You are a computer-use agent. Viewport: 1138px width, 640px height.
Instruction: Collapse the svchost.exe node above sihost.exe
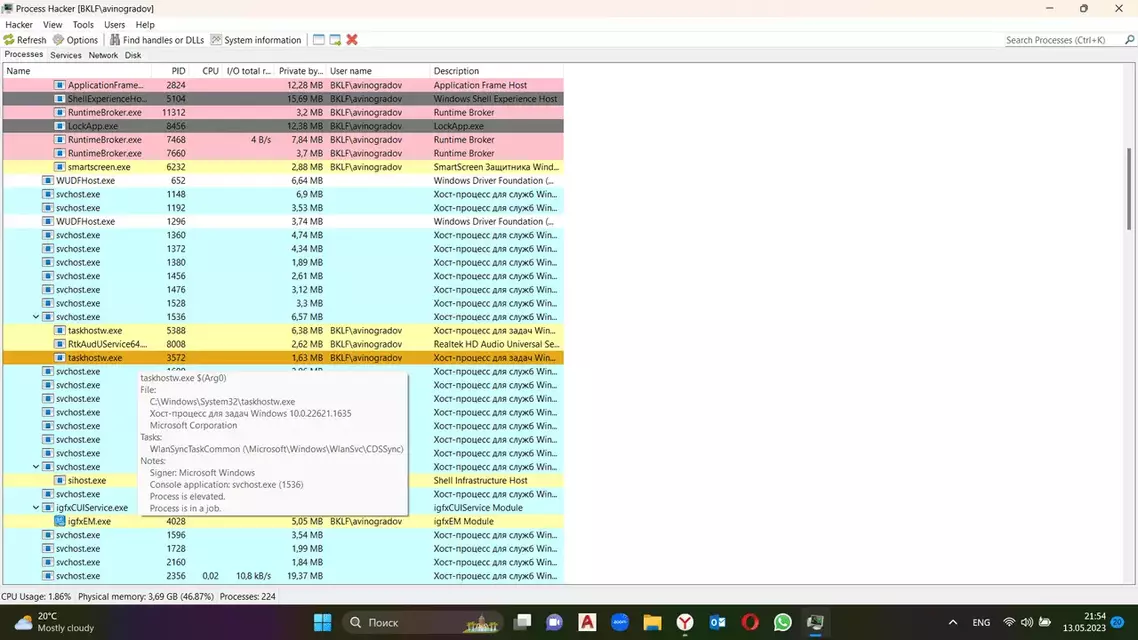(36, 467)
